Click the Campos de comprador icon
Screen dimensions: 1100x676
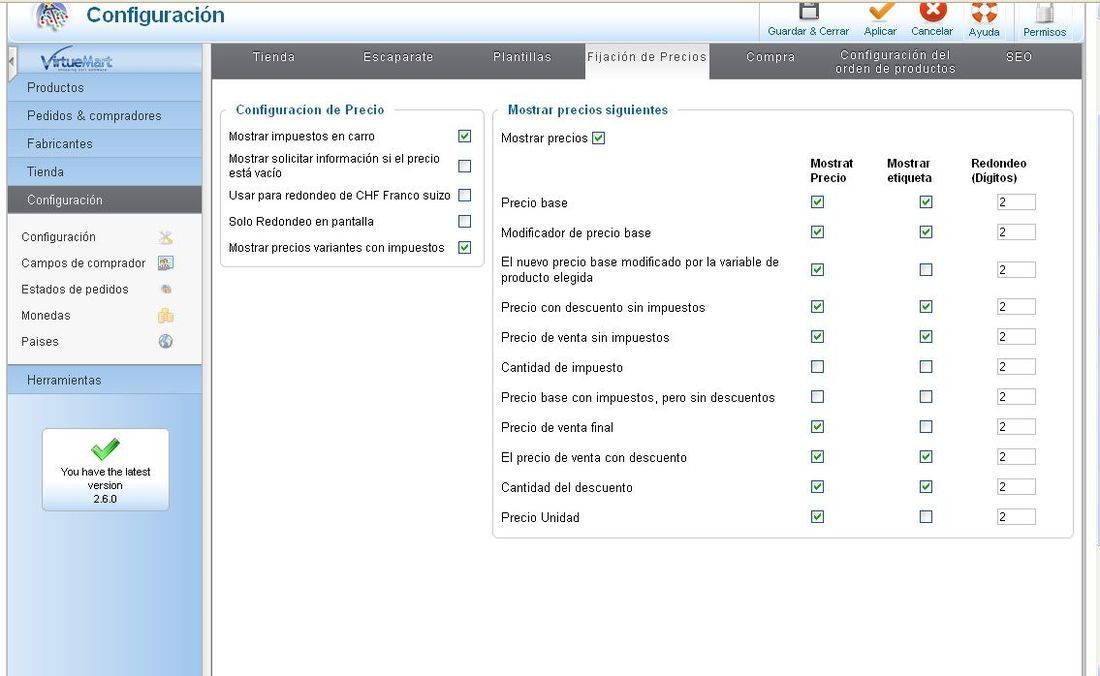click(x=166, y=263)
